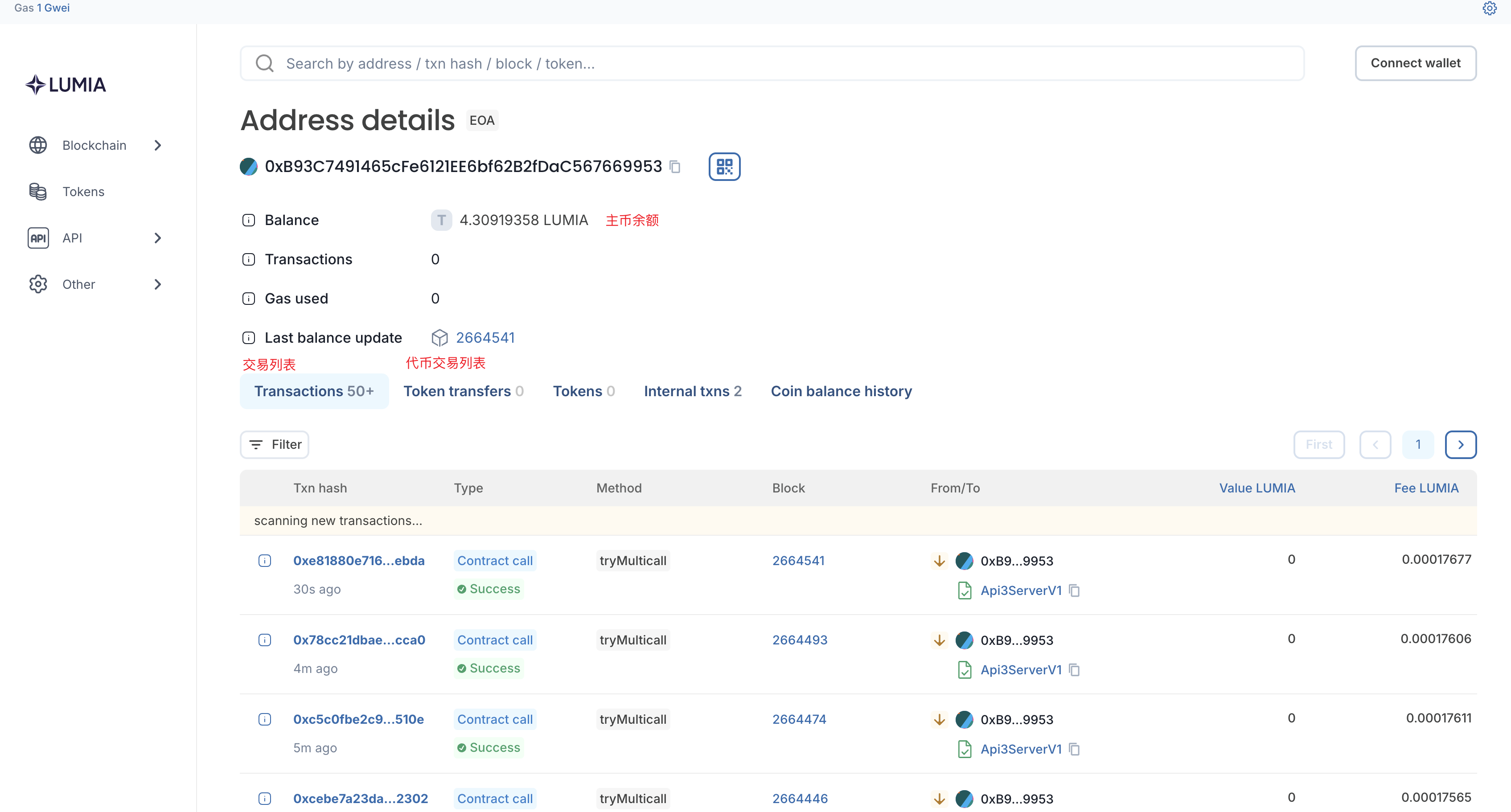1511x812 pixels.
Task: Show the Balance info tooltip icon
Action: point(249,221)
